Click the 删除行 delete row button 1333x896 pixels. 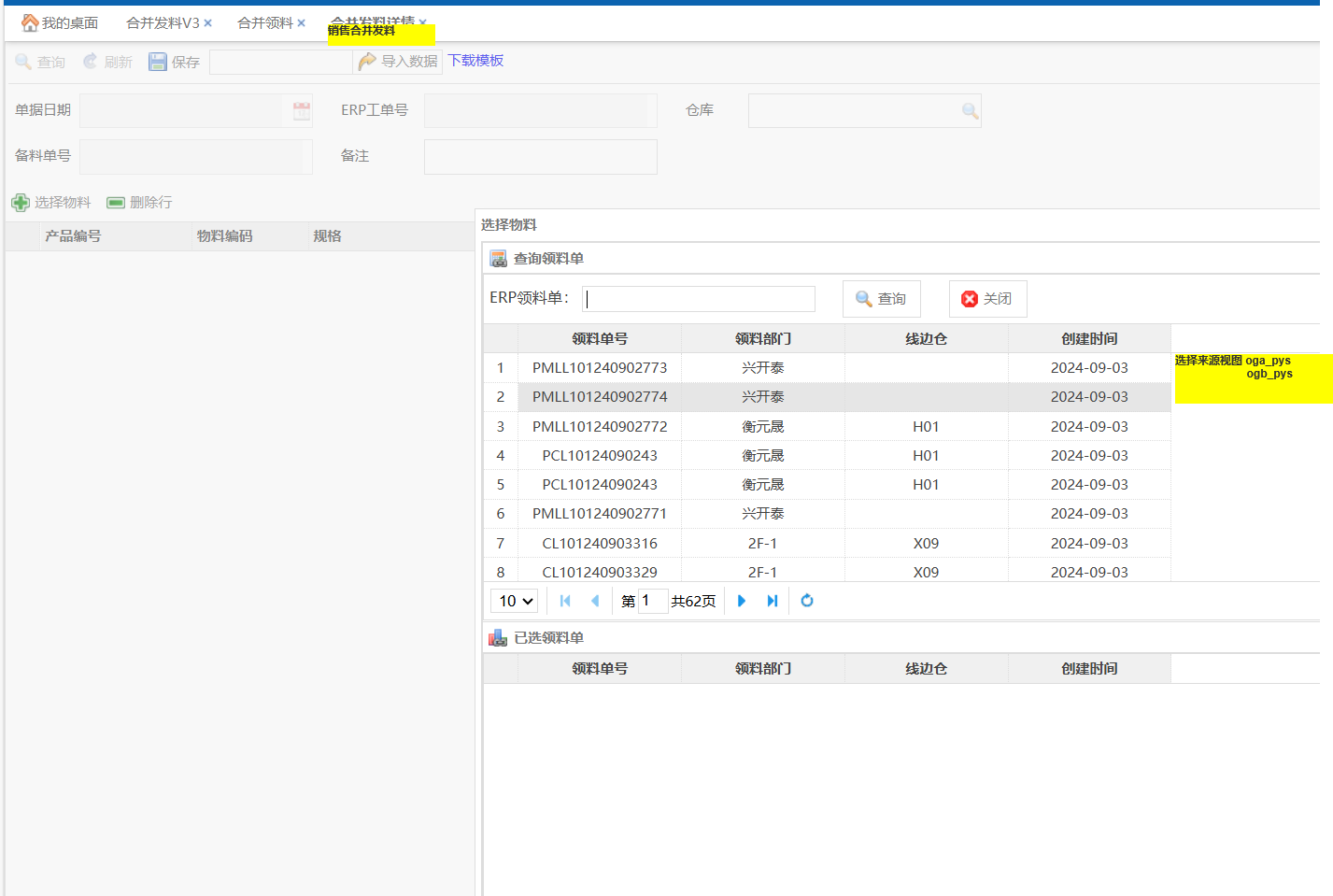tap(139, 202)
